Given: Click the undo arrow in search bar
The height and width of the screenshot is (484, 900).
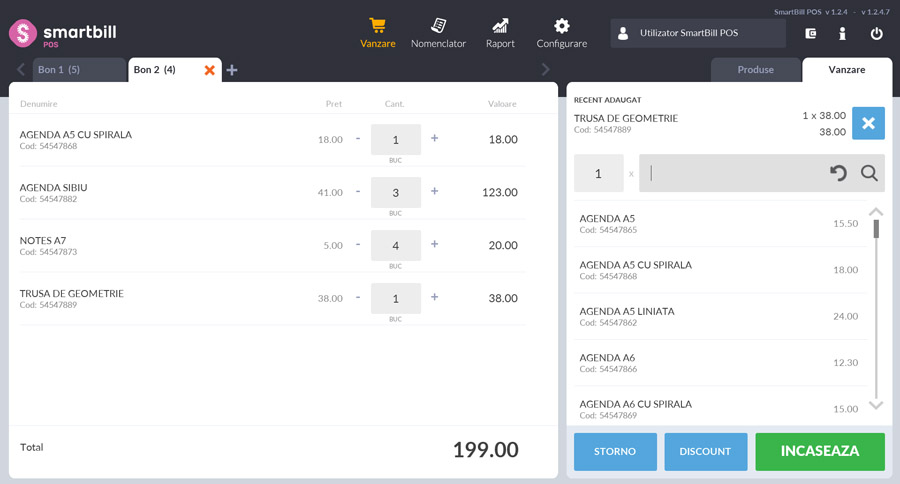Looking at the screenshot, I should point(838,173).
